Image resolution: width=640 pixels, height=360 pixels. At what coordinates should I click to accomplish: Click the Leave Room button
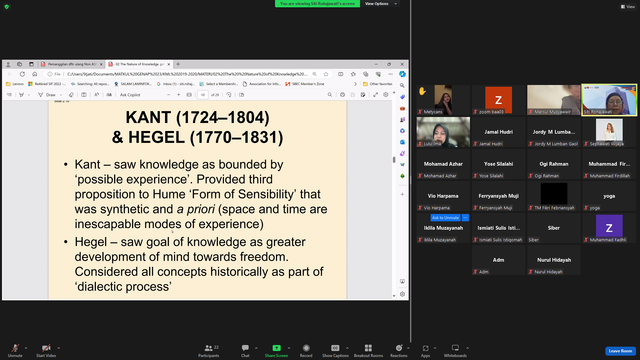[x=620, y=351]
